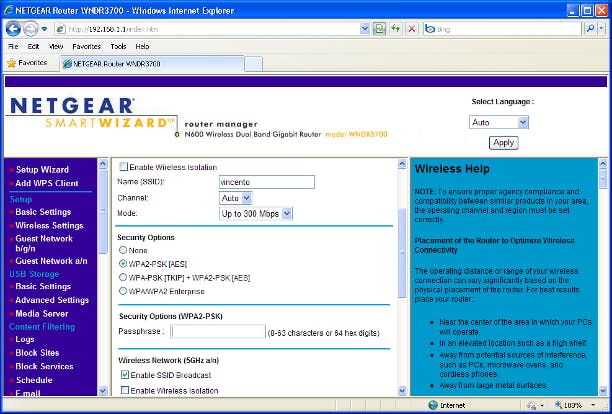Click the 100% zoom level button
This screenshot has width=612, height=414.
[x=568, y=405]
